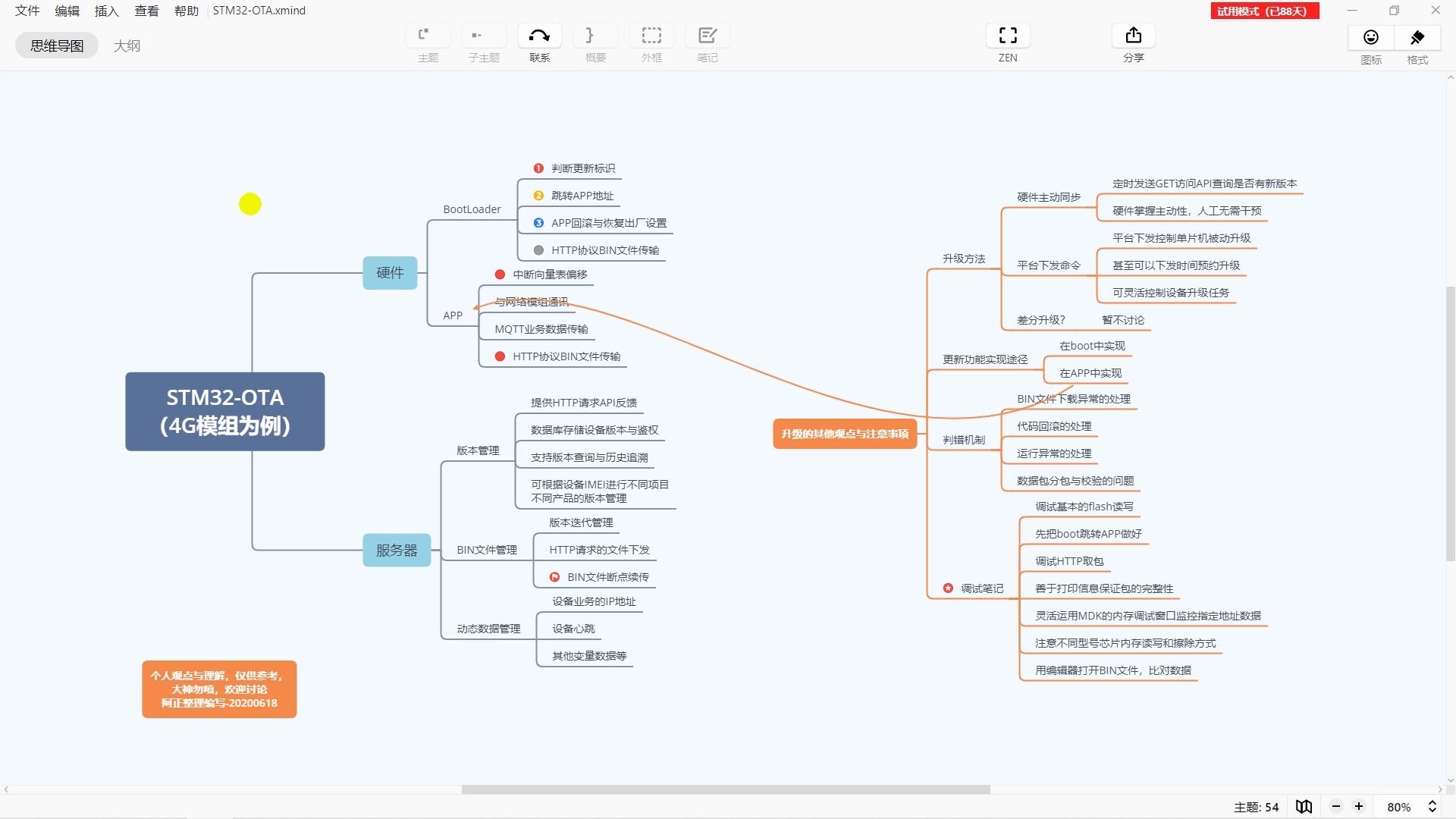Screen dimensions: 1456x819
Task: Select the 与网络模组通讯 topic
Action: coord(532,302)
